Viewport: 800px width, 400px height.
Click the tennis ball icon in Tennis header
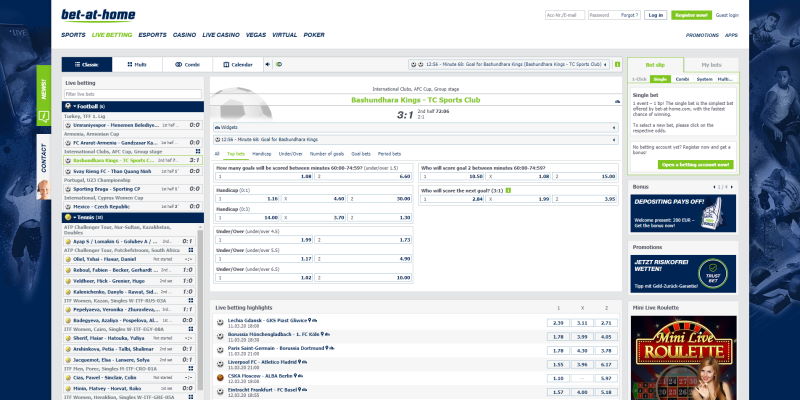(68, 217)
